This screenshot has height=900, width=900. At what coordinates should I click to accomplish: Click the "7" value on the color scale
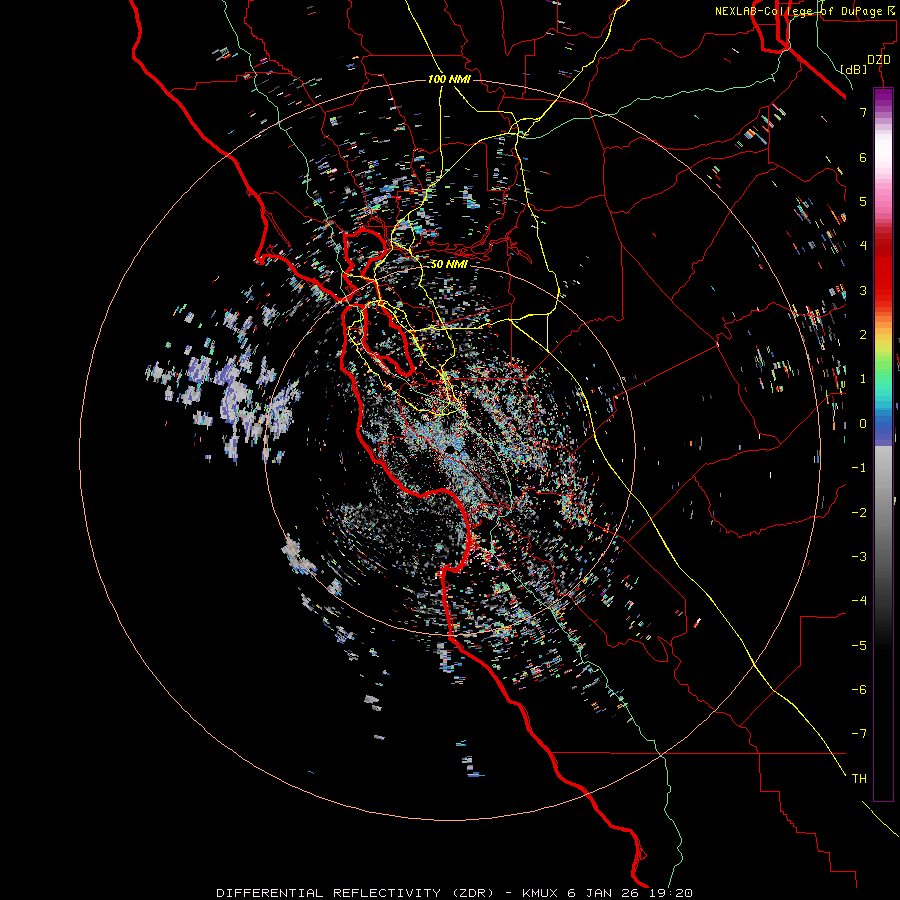[863, 112]
